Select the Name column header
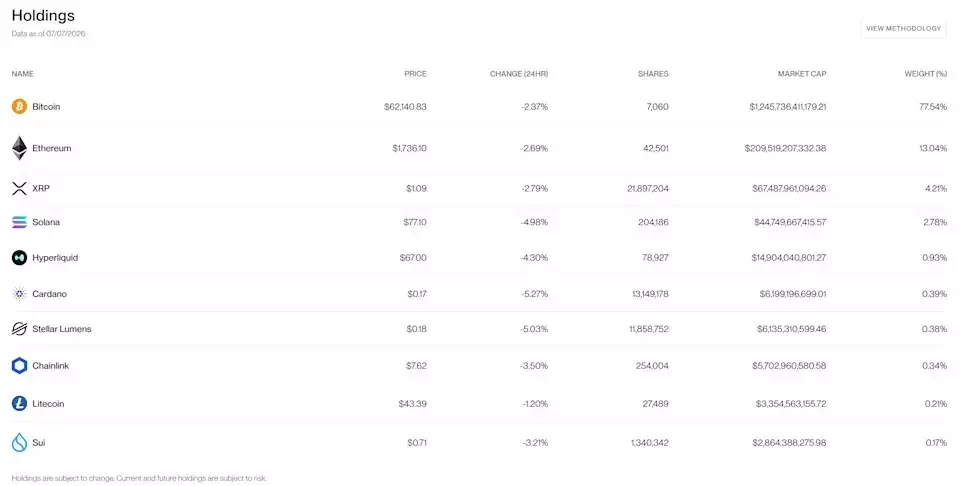This screenshot has height=486, width=960. tap(23, 73)
